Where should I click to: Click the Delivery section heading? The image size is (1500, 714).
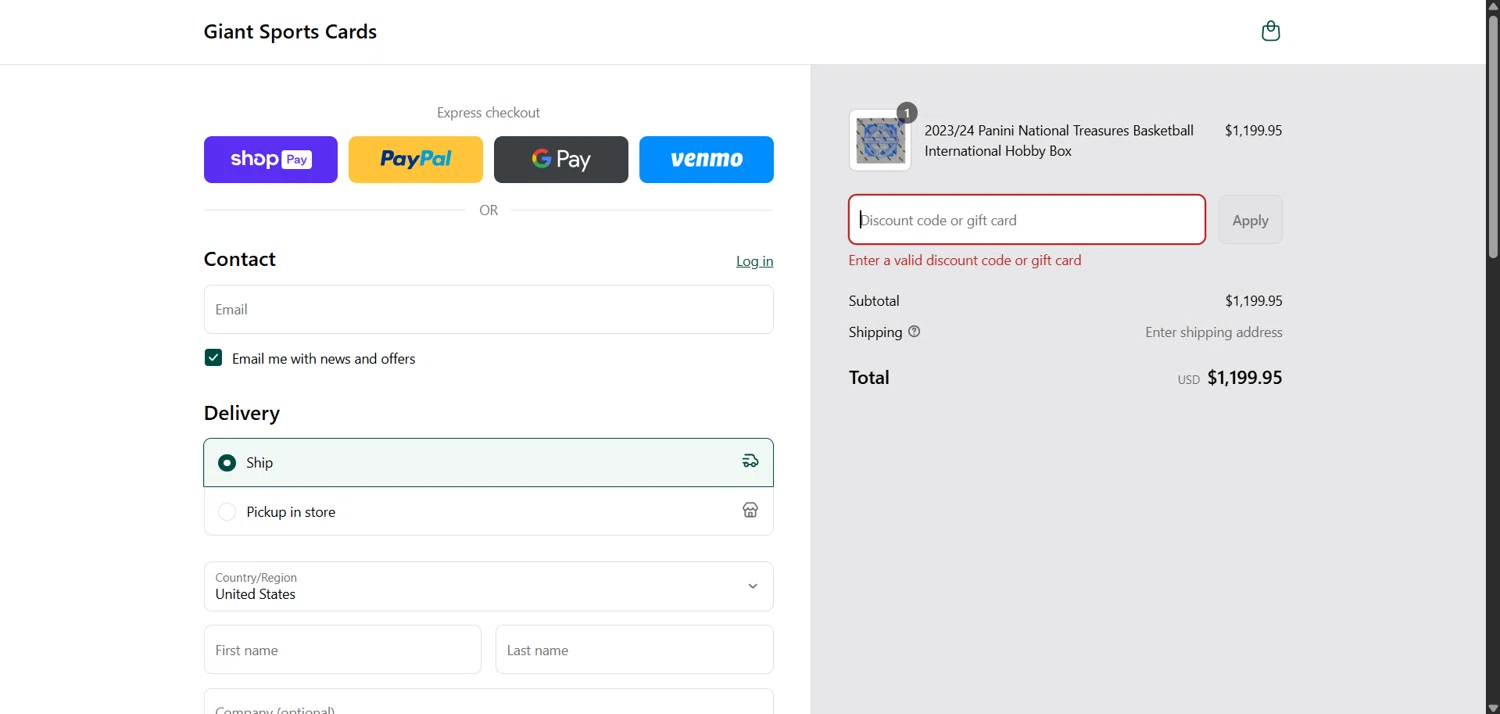pyautogui.click(x=242, y=413)
